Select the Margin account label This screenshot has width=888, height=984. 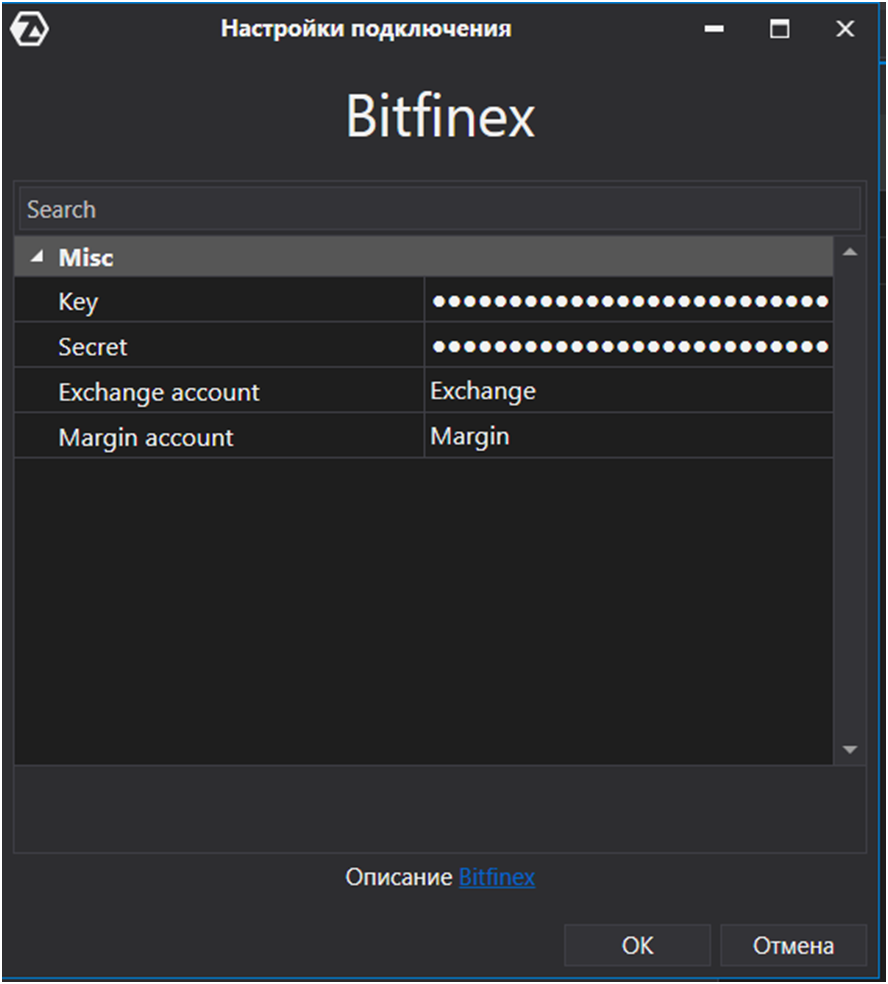coord(146,437)
